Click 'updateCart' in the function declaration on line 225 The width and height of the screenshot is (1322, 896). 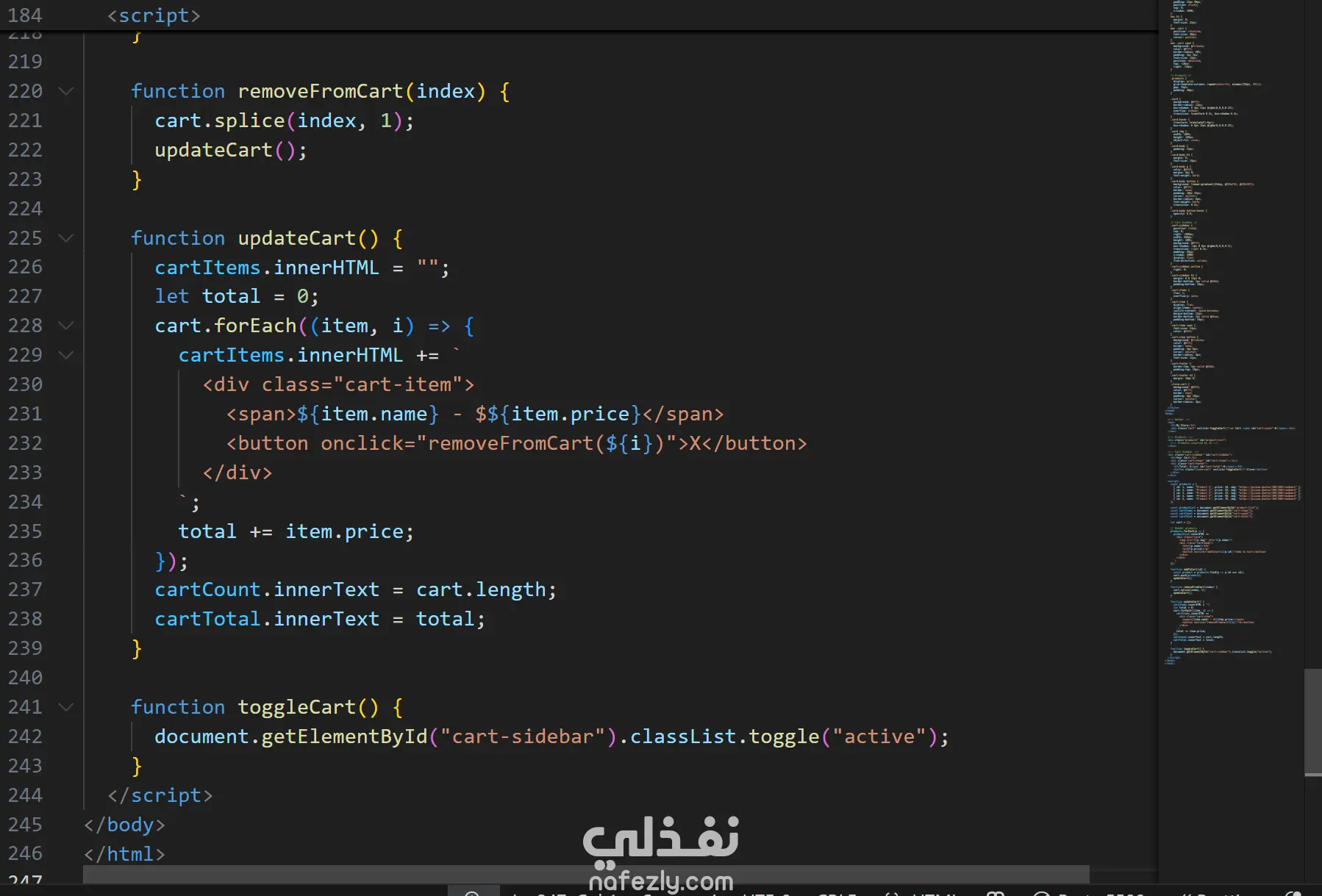click(x=297, y=238)
